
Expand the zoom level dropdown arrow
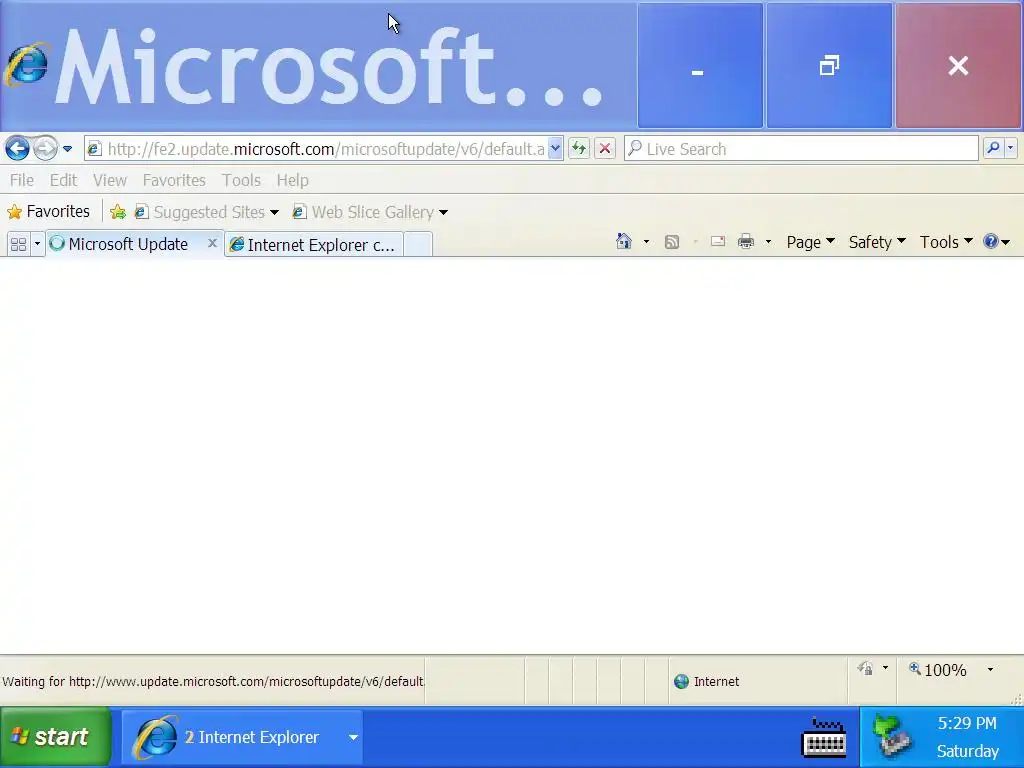click(990, 669)
